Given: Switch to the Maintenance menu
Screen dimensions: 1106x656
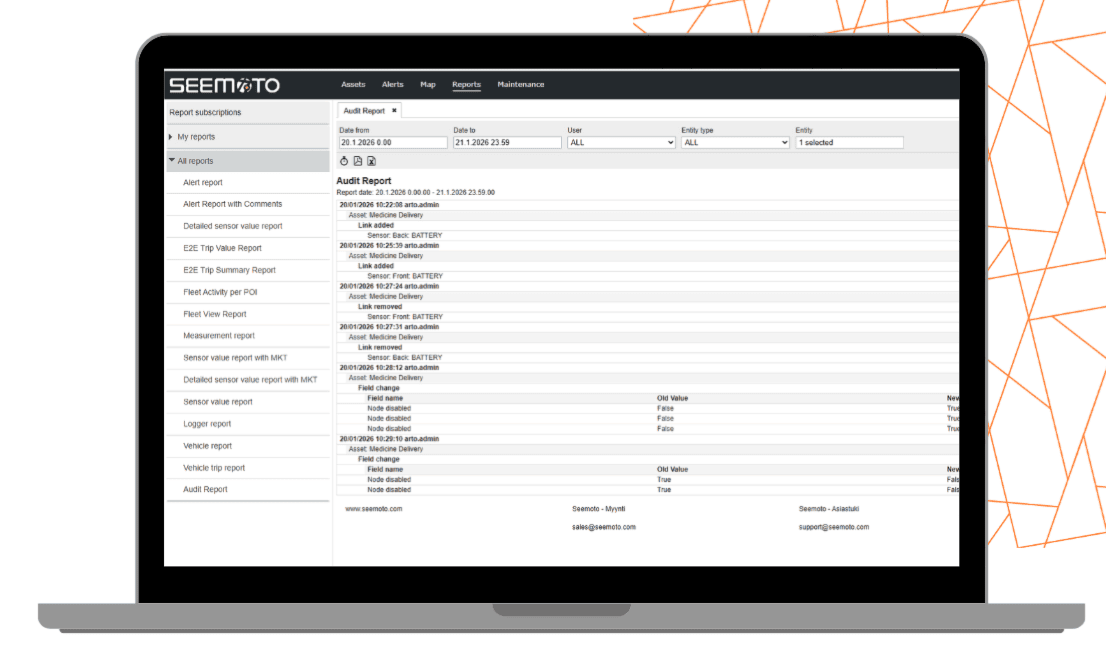Looking at the screenshot, I should tap(521, 85).
